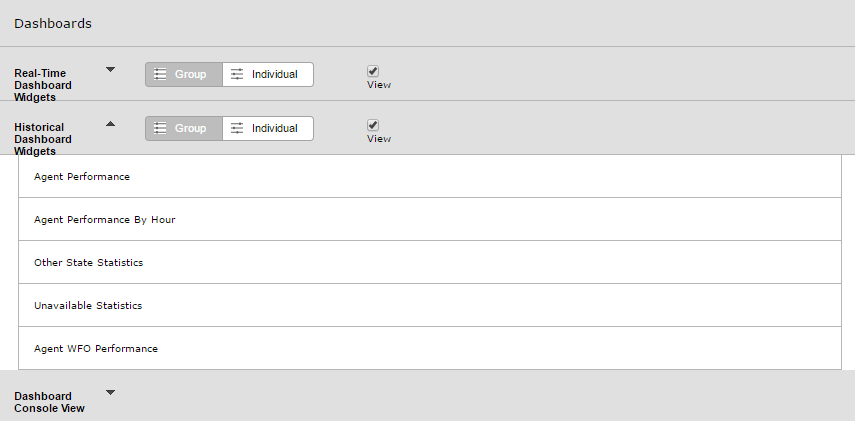The image size is (855, 421).
Task: Expand the Dashboard Console View section
Action: (x=110, y=392)
